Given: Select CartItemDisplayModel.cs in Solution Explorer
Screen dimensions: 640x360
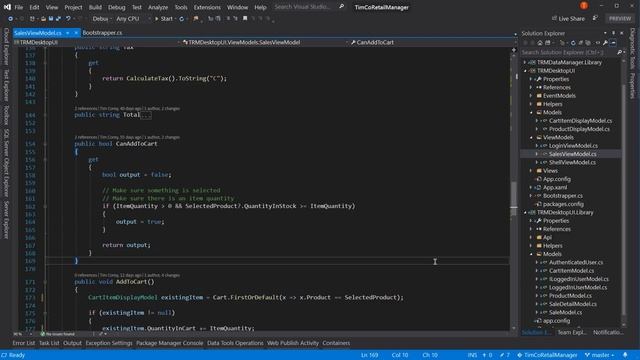Looking at the screenshot, I should point(580,121).
